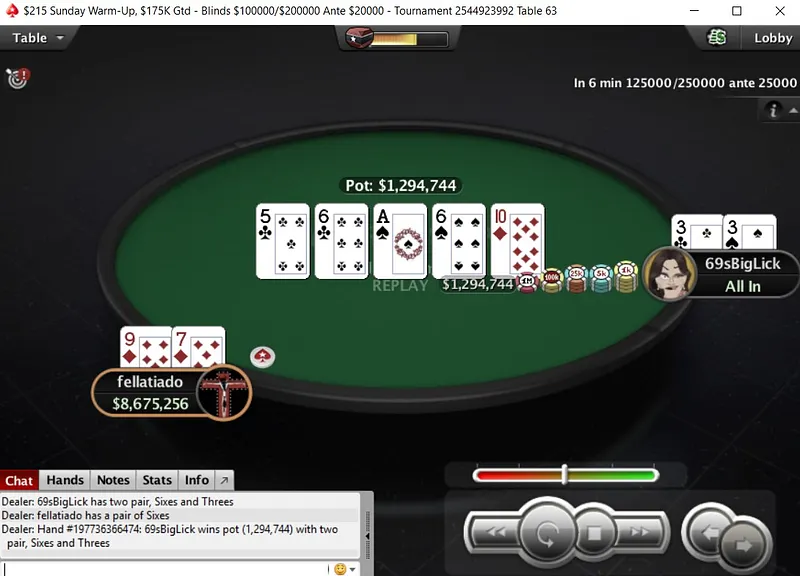Screen dimensions: 800x576
Task: Go to the next hand arrow
Action: [x=744, y=545]
